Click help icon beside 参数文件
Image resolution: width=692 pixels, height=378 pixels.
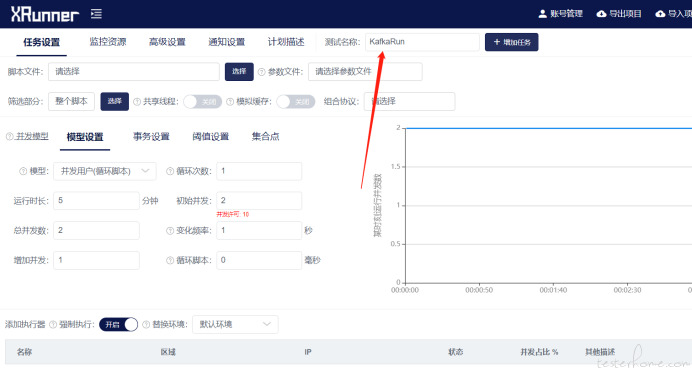tap(261, 72)
